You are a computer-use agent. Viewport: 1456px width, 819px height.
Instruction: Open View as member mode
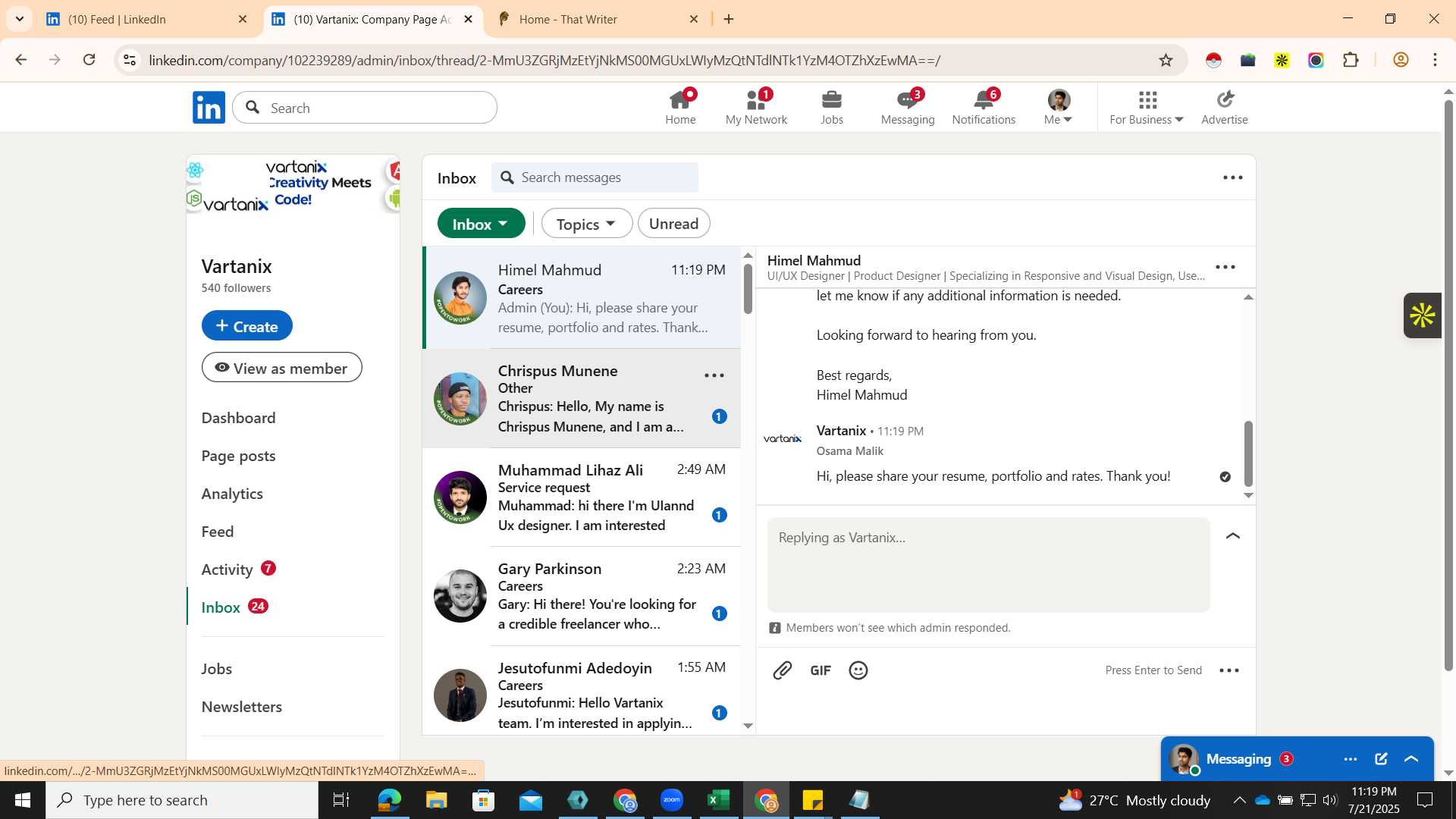(281, 368)
